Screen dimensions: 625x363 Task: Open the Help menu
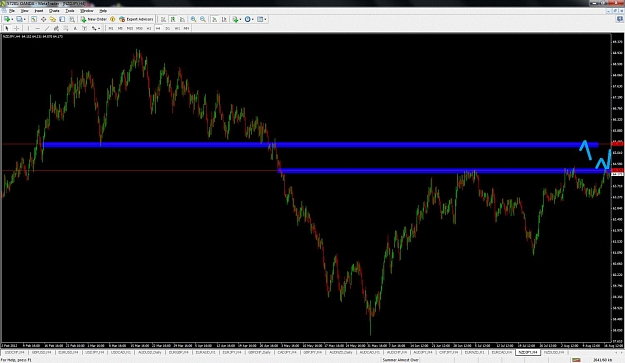tap(103, 11)
